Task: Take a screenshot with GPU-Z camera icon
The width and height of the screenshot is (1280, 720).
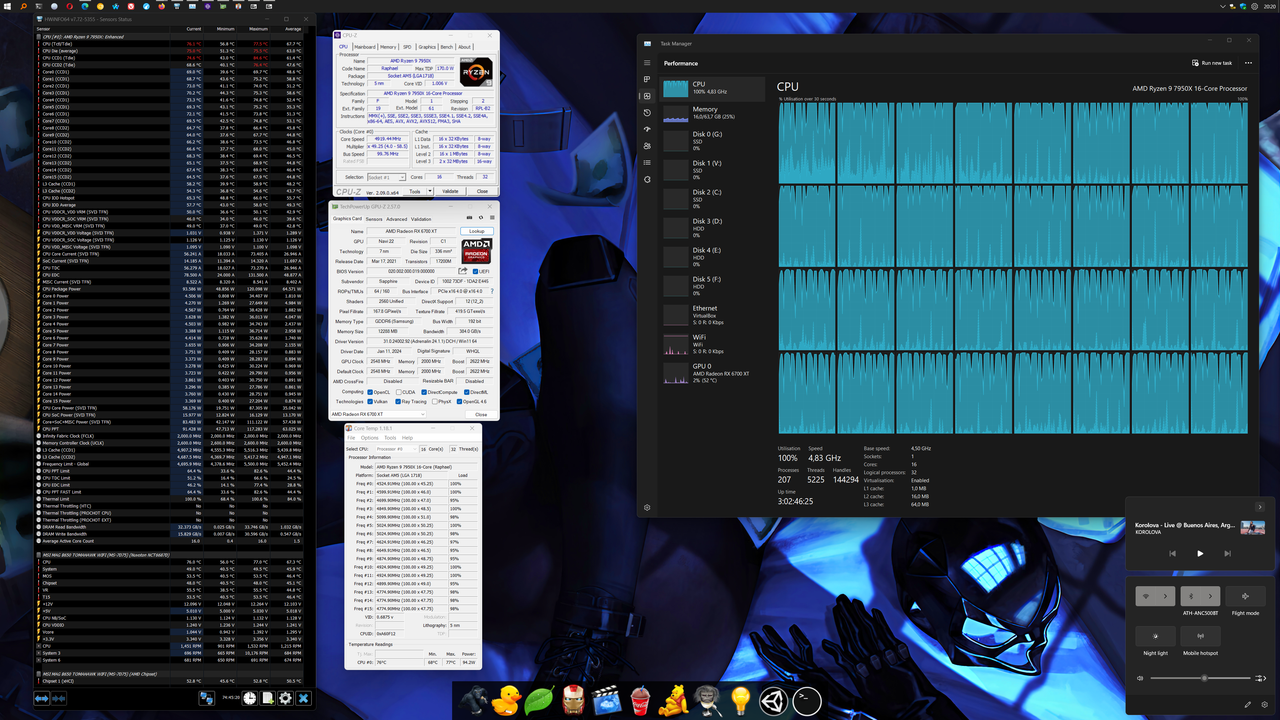Action: [469, 218]
